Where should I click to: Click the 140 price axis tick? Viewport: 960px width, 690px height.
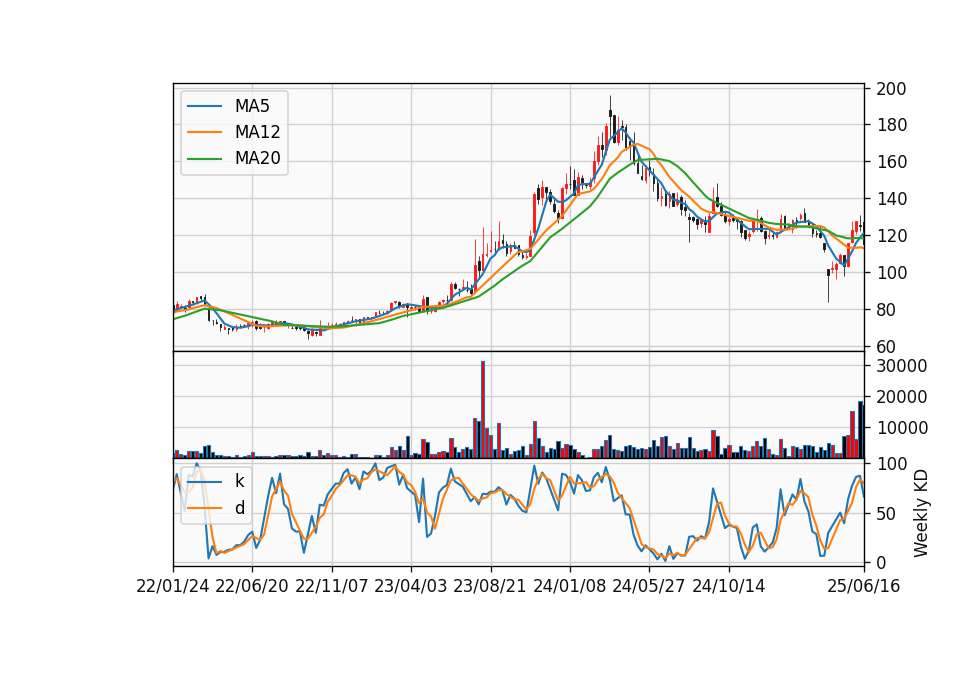tap(891, 199)
